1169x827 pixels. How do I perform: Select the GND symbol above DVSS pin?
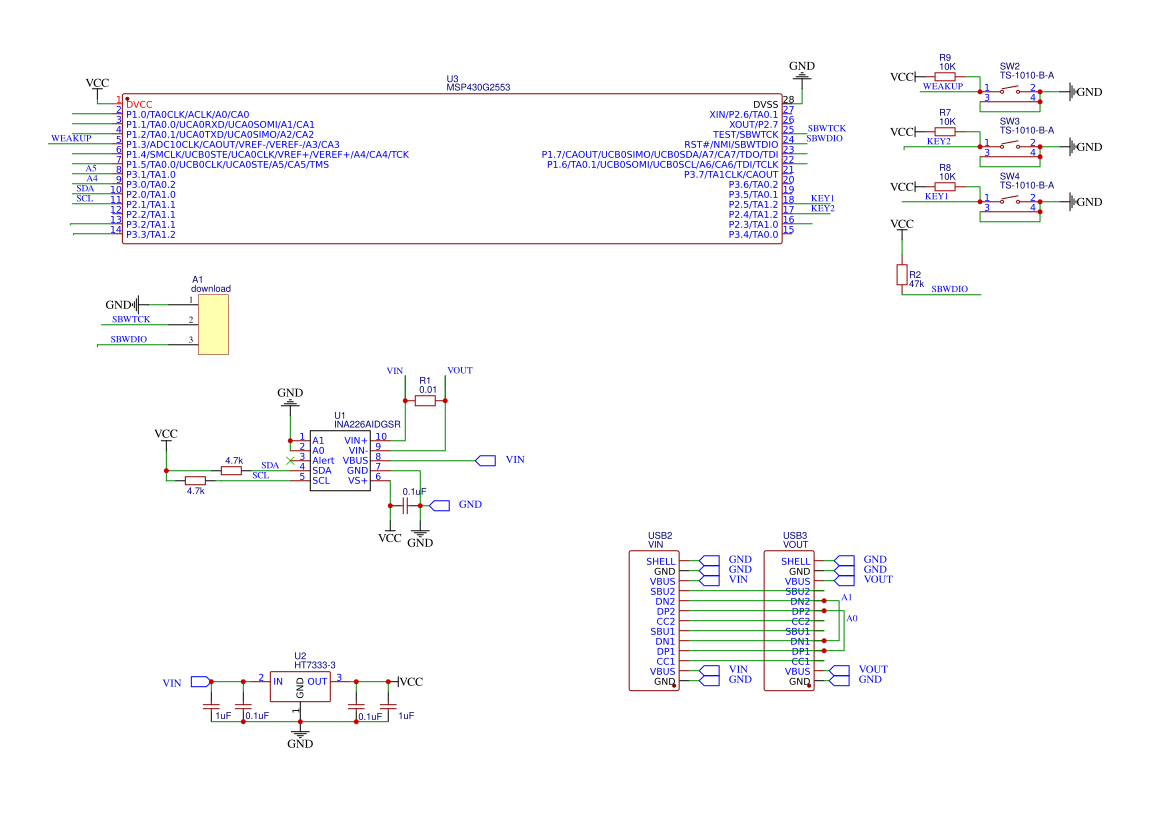coord(802,70)
